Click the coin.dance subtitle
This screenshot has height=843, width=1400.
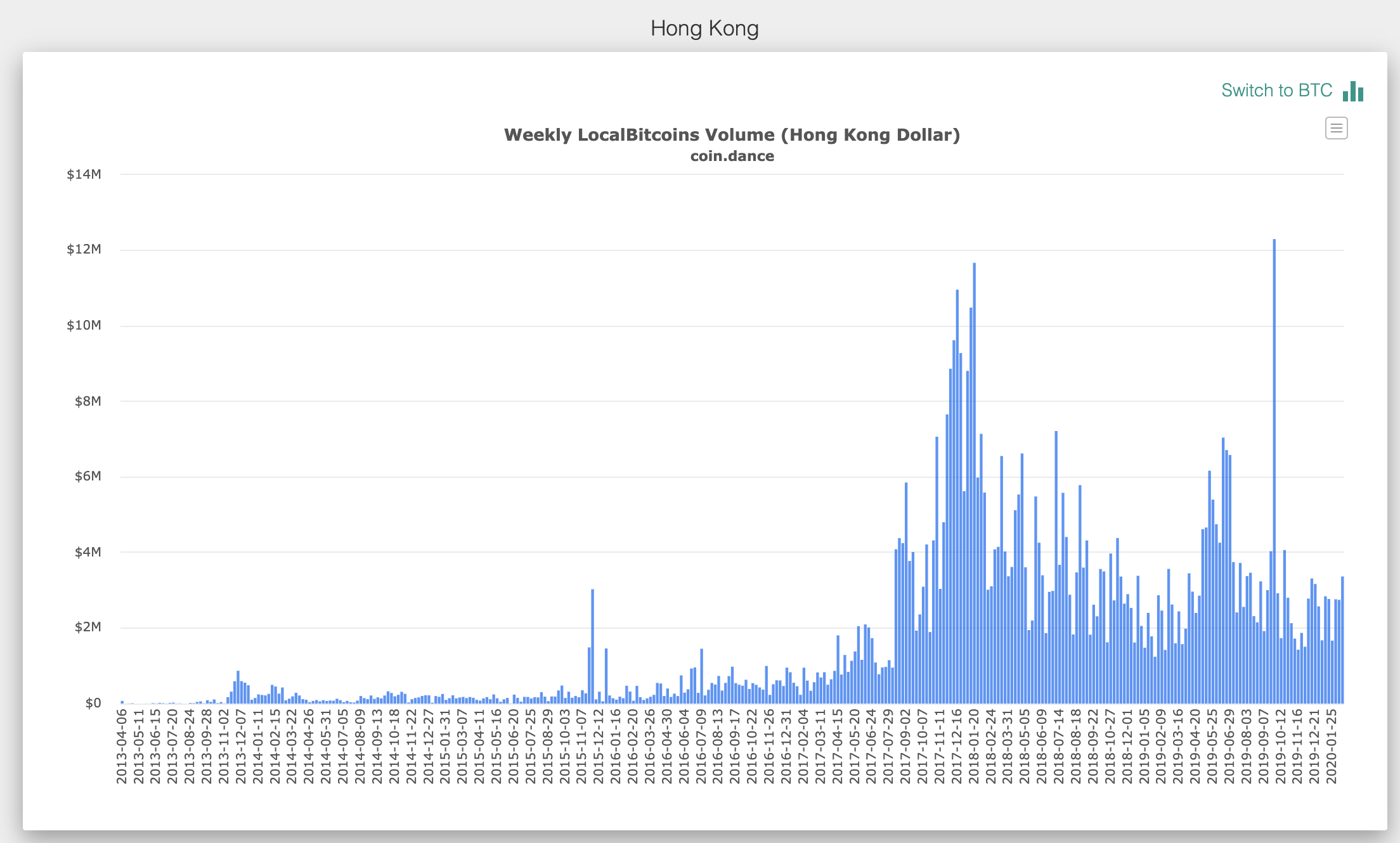pos(732,157)
